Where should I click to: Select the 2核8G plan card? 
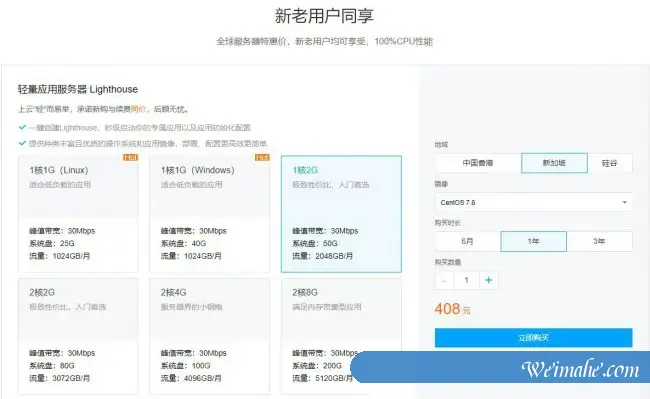pyautogui.click(x=341, y=336)
